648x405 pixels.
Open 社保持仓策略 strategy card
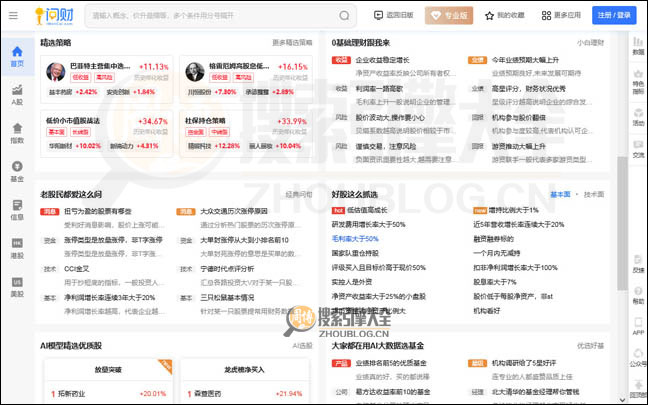[x=246, y=133]
